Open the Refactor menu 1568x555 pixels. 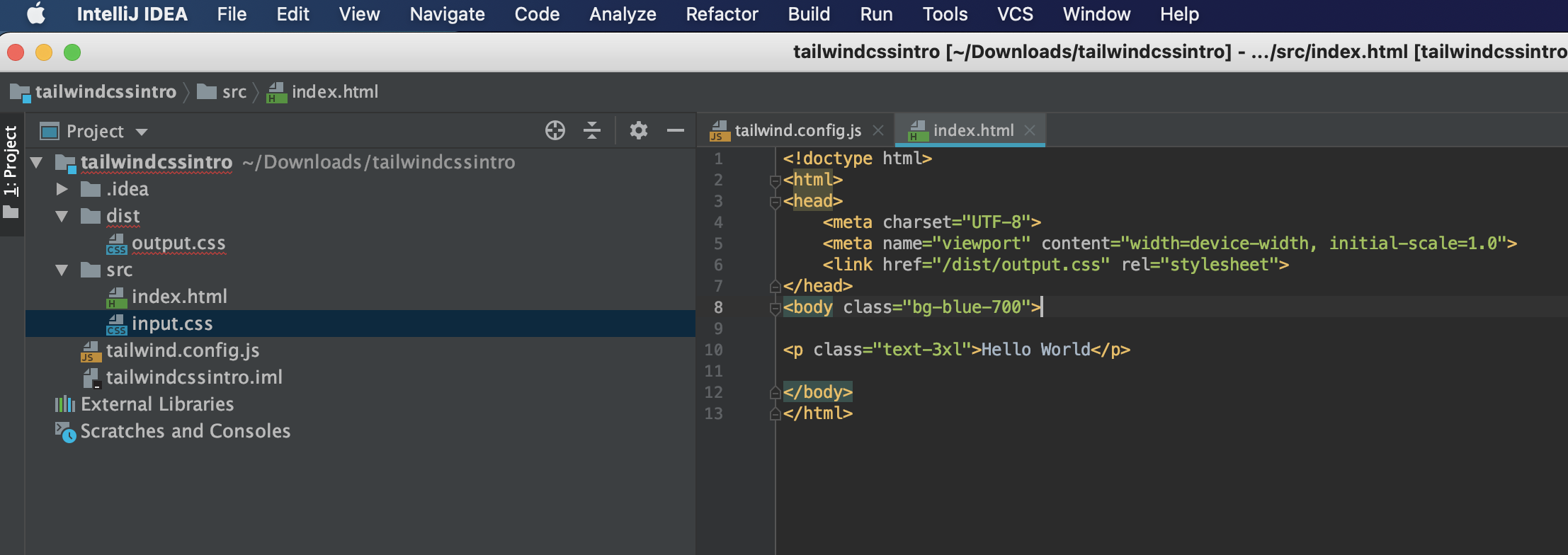coord(722,14)
